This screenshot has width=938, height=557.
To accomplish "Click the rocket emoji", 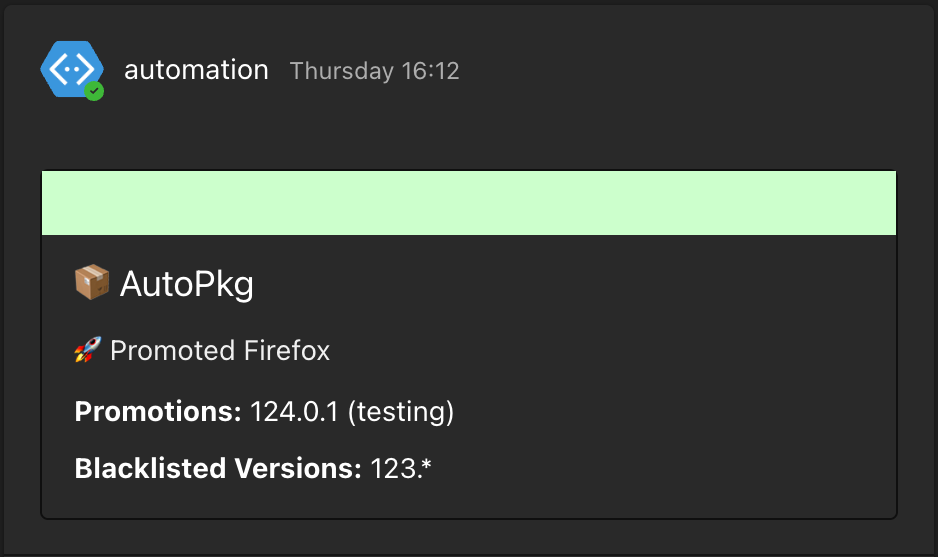I will point(88,351).
